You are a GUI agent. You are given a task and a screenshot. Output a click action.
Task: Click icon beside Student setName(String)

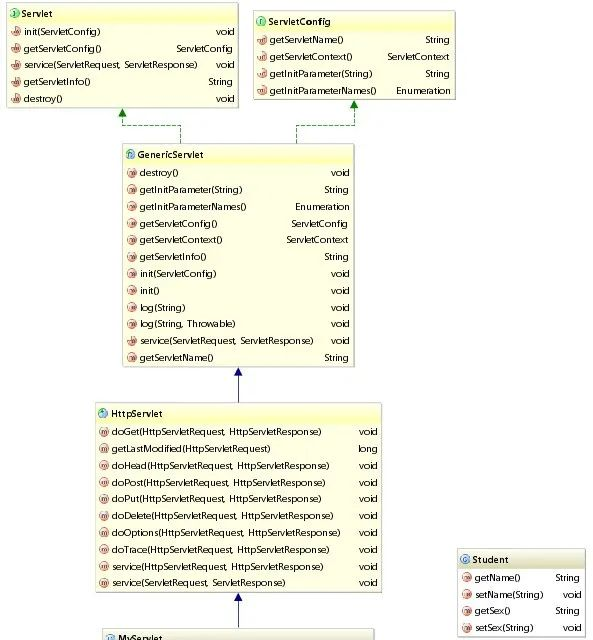pos(466,594)
